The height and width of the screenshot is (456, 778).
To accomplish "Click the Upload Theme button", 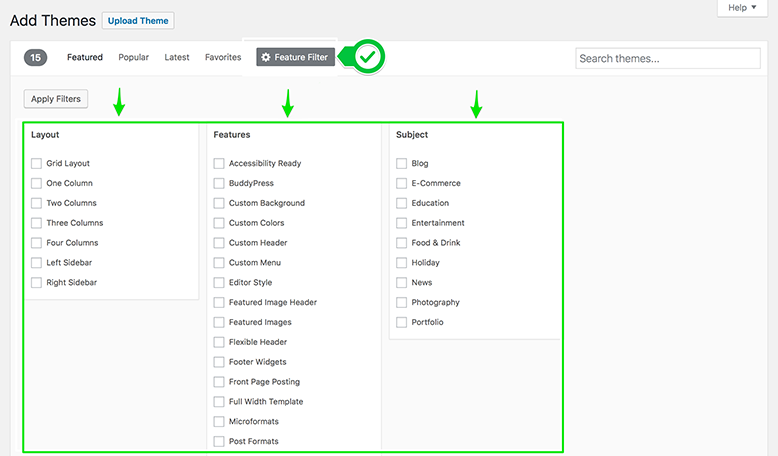I will pos(138,21).
